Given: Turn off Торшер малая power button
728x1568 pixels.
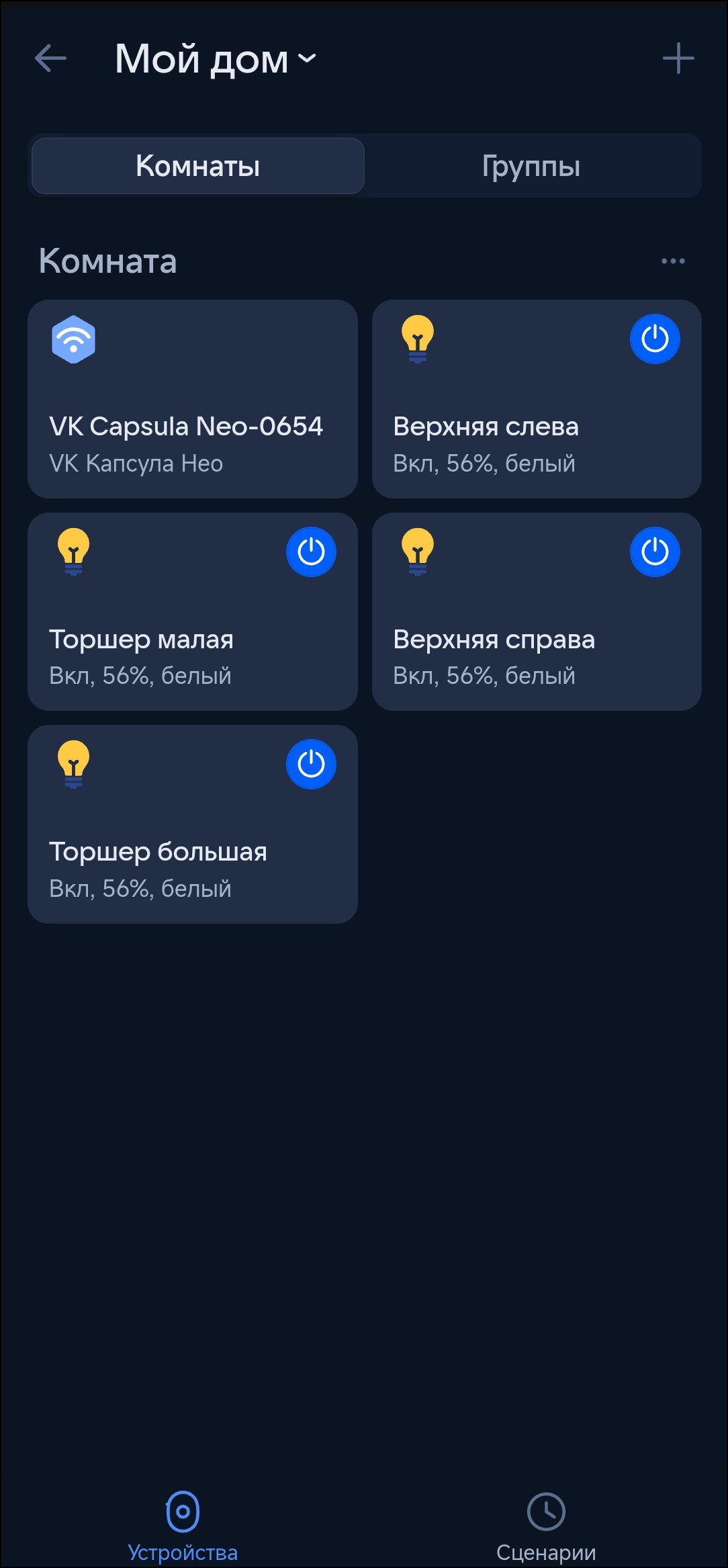Looking at the screenshot, I should click(311, 552).
